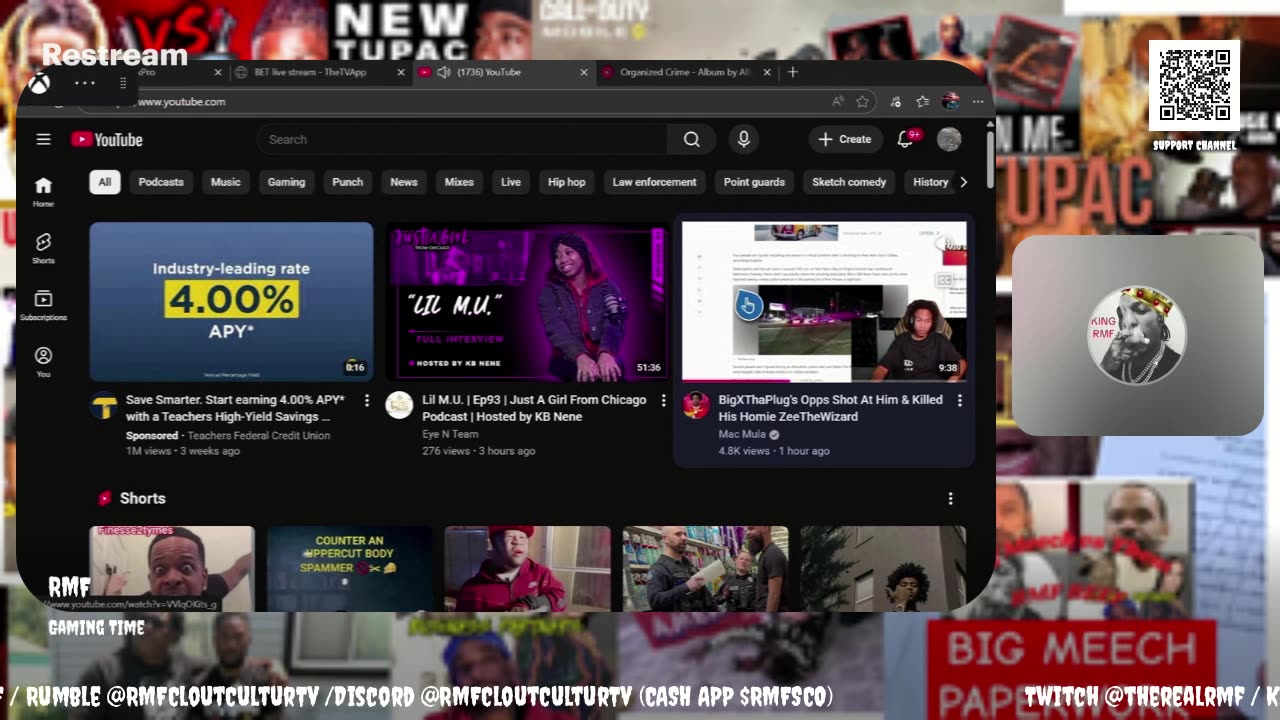This screenshot has width=1280, height=720.
Task: Open the YouTube hamburger guide menu
Action: tap(43, 140)
